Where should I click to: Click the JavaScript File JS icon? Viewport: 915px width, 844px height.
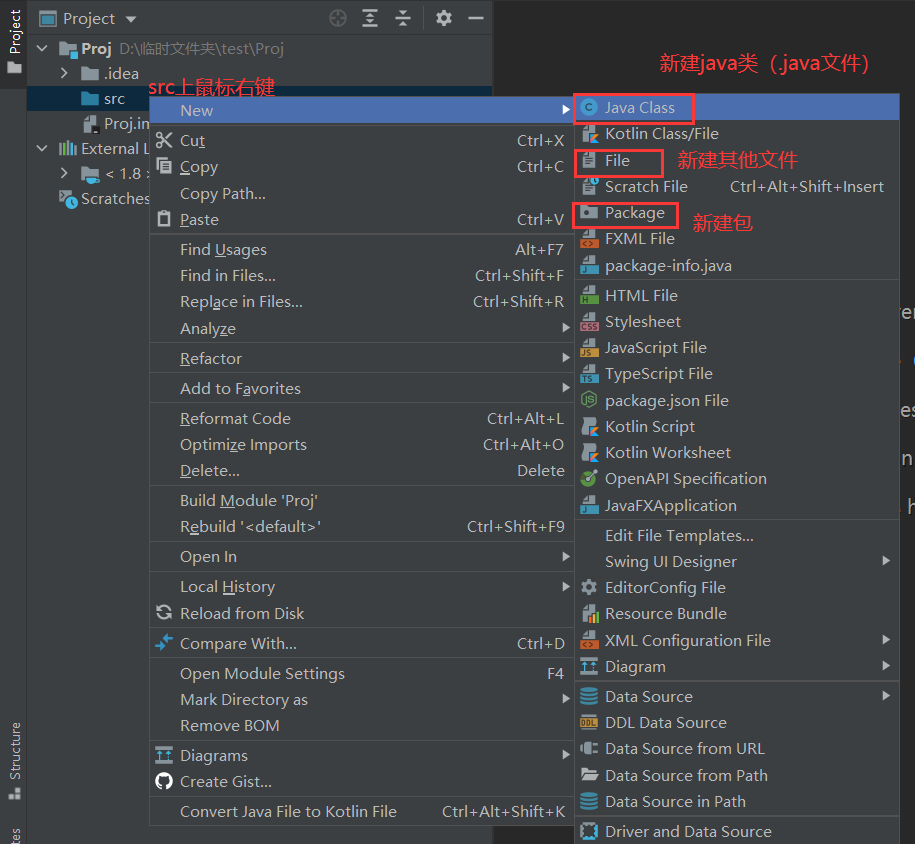589,347
